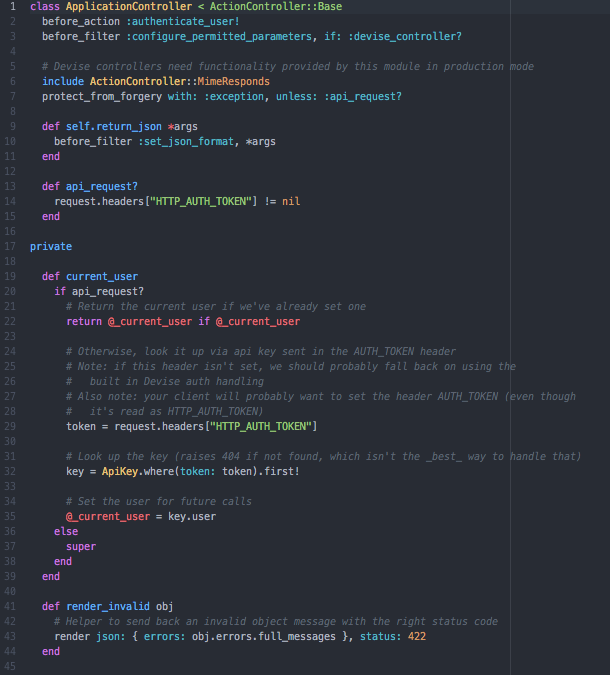
Task: Click the json: keyword on line 43
Action: pos(111,637)
